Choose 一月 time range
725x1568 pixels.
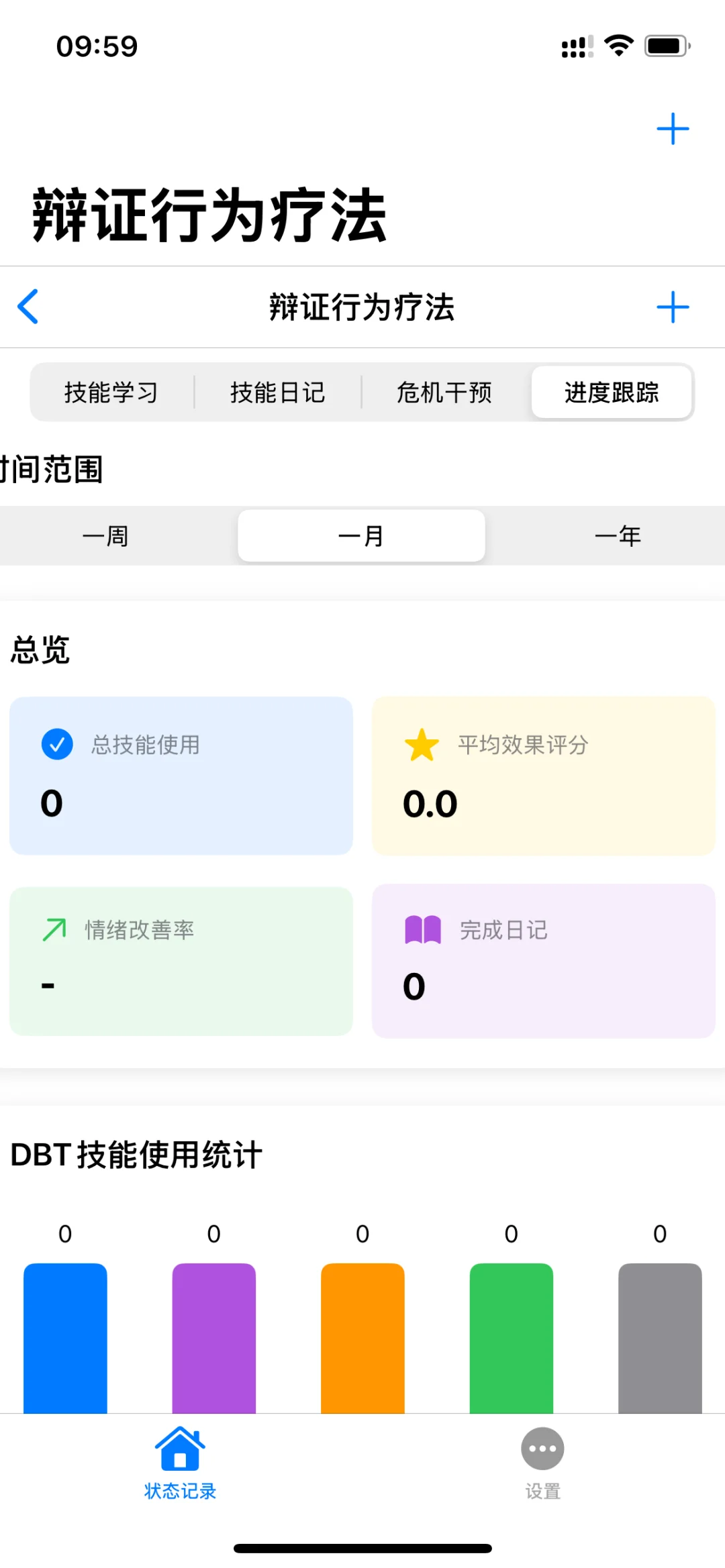pyautogui.click(x=361, y=536)
